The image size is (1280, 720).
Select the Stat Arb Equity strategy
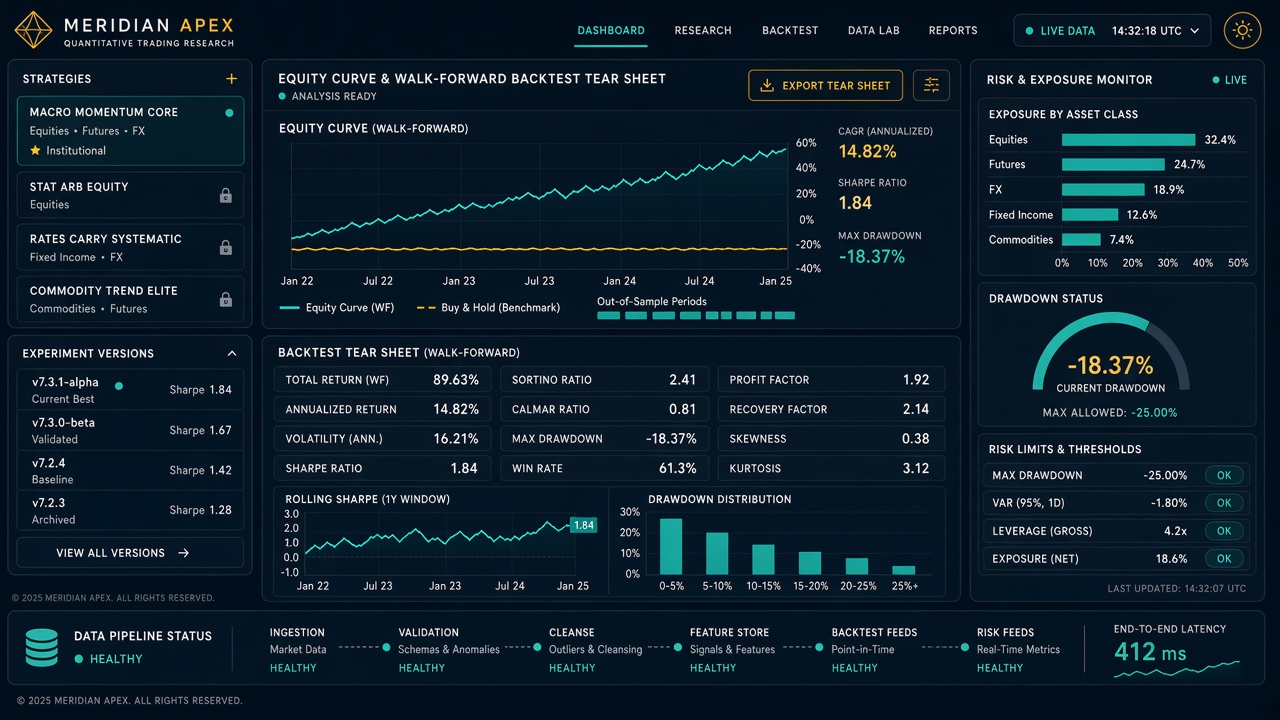tap(130, 195)
